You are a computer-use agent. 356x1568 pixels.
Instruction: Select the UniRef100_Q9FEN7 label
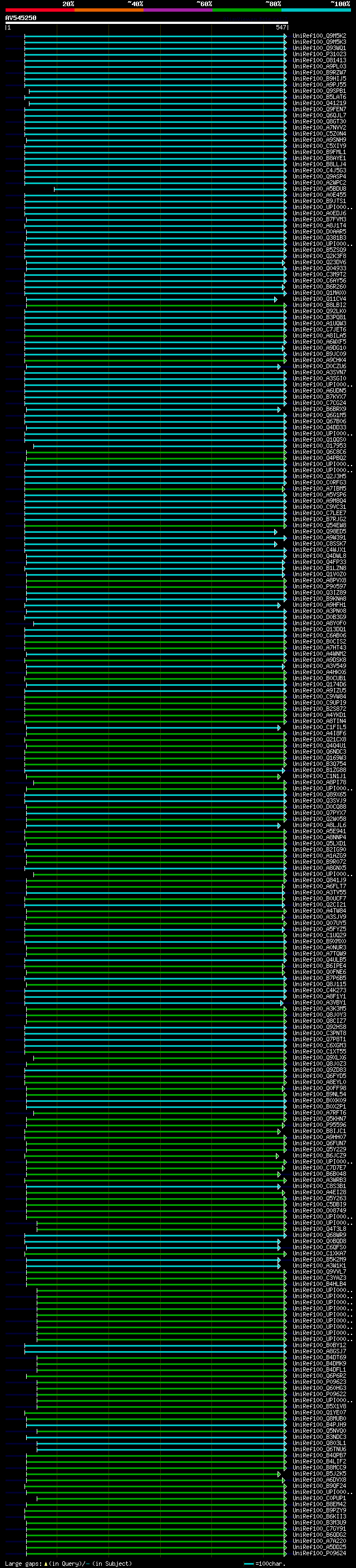click(x=319, y=110)
